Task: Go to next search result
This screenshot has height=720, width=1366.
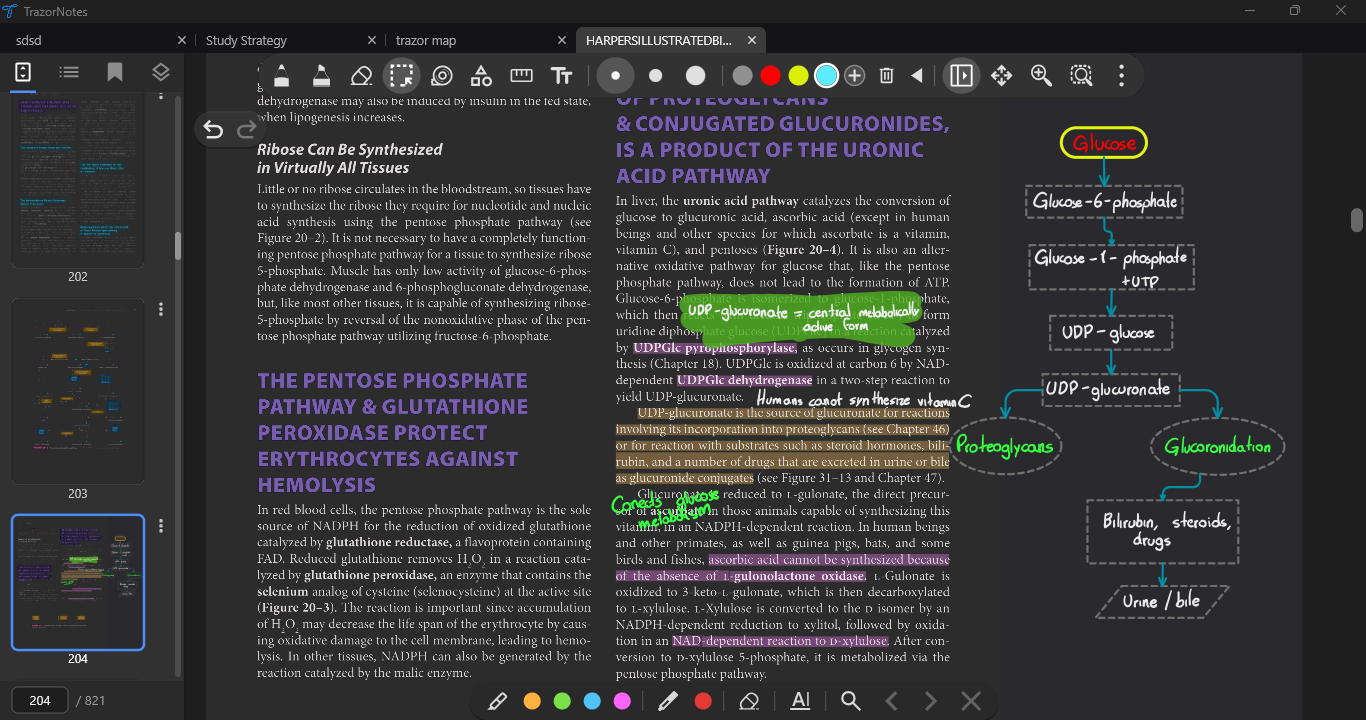Action: [931, 701]
